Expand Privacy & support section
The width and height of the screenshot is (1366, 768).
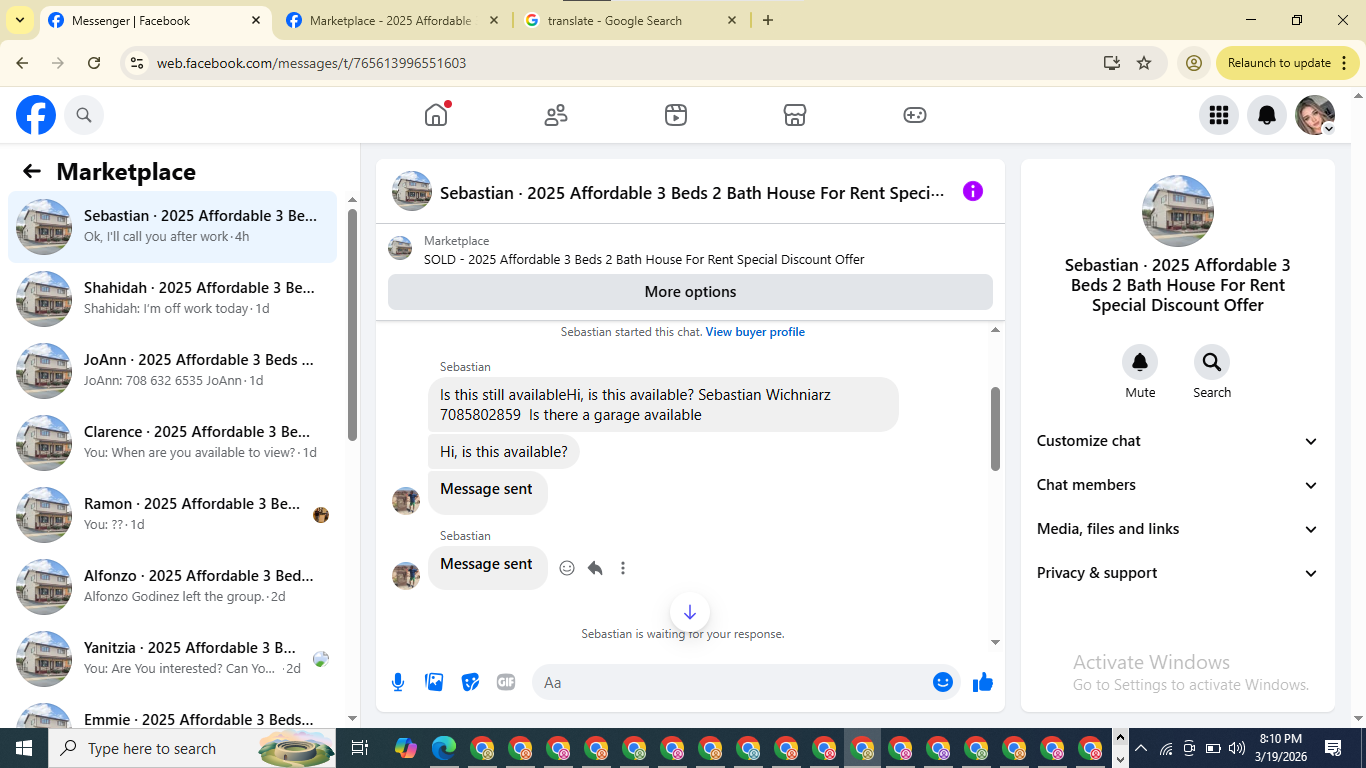pyautogui.click(x=1178, y=573)
